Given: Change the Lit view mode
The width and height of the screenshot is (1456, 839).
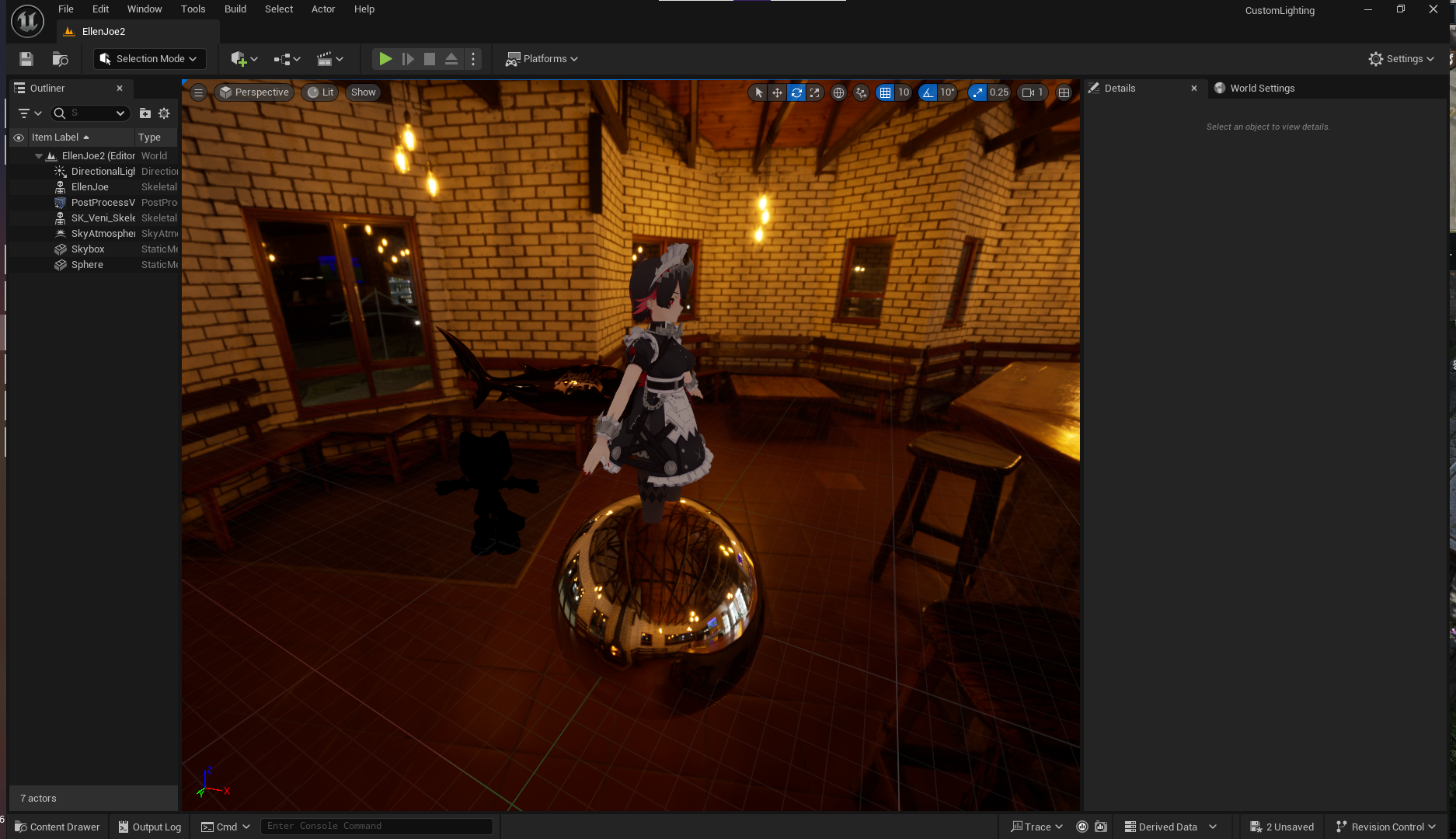Looking at the screenshot, I should click(320, 92).
